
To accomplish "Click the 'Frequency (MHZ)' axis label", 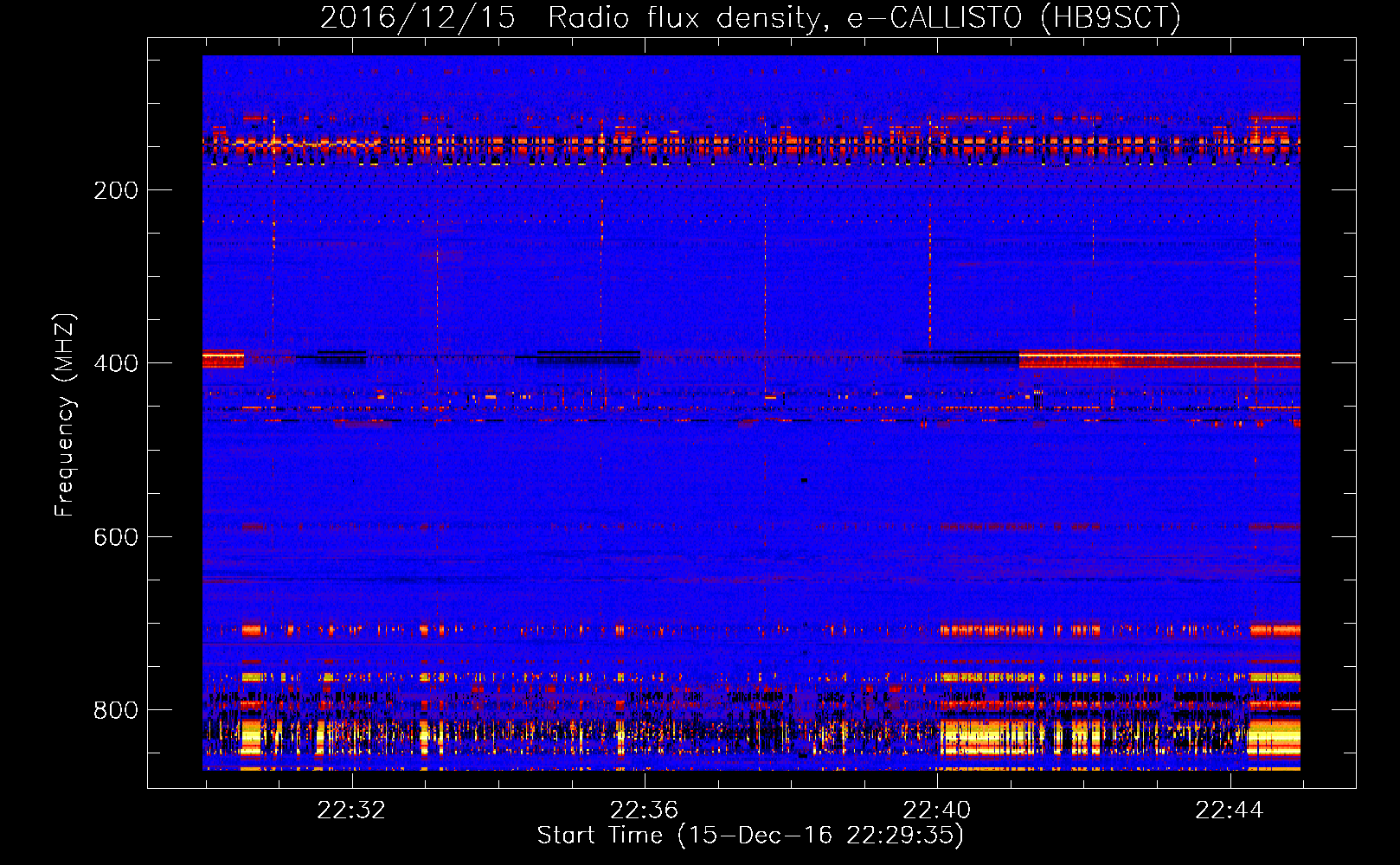I will [64, 415].
